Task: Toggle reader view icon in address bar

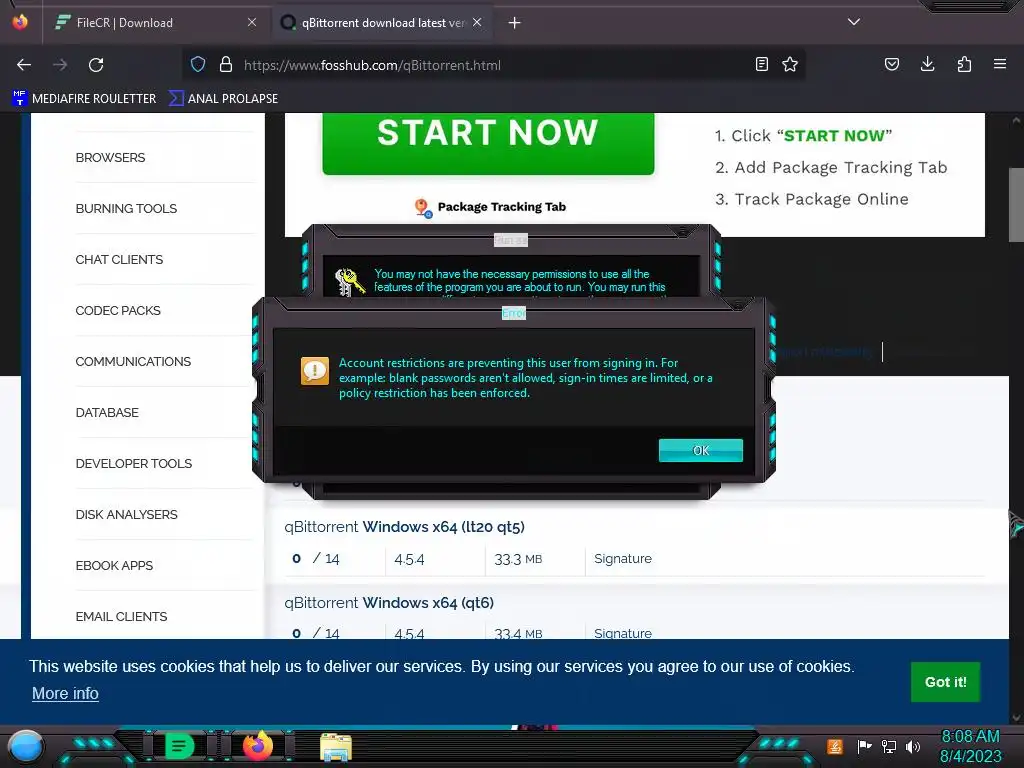Action: [x=761, y=64]
